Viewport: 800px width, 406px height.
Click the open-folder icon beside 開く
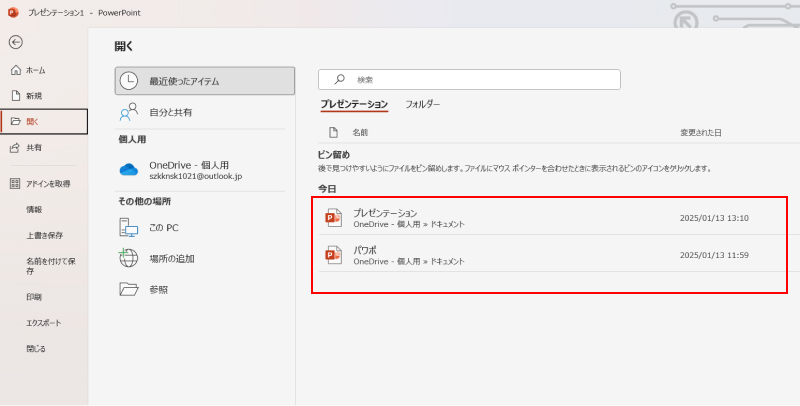16,121
